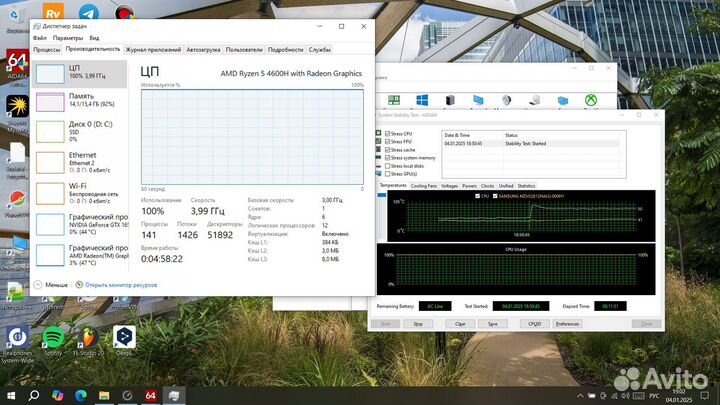Open the DeepL desktop shortcut
Screen dimensions: 720x405
click(x=124, y=337)
